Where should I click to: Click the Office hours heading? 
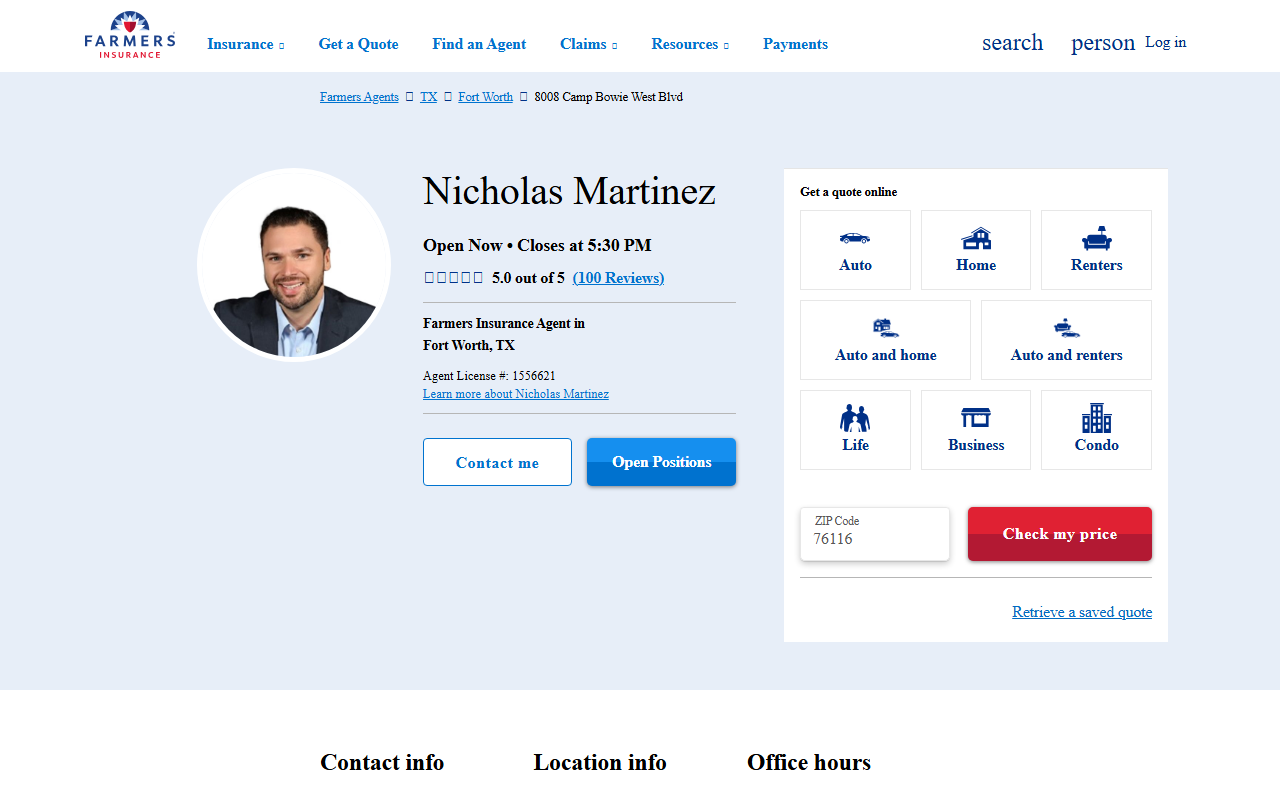click(809, 762)
